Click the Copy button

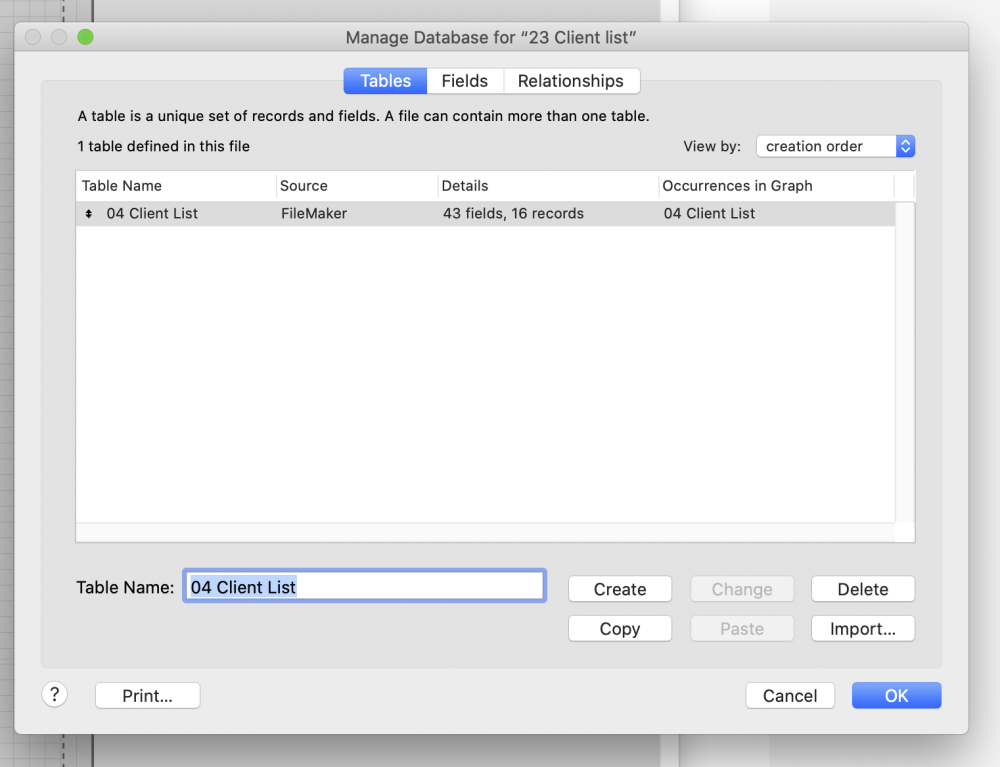tap(620, 629)
